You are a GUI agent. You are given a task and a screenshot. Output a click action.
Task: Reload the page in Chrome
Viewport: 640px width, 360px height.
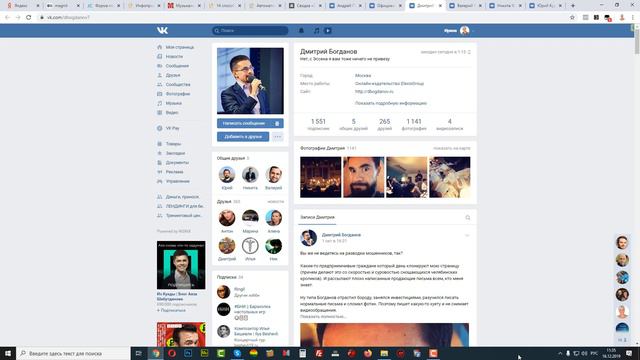click(x=29, y=18)
